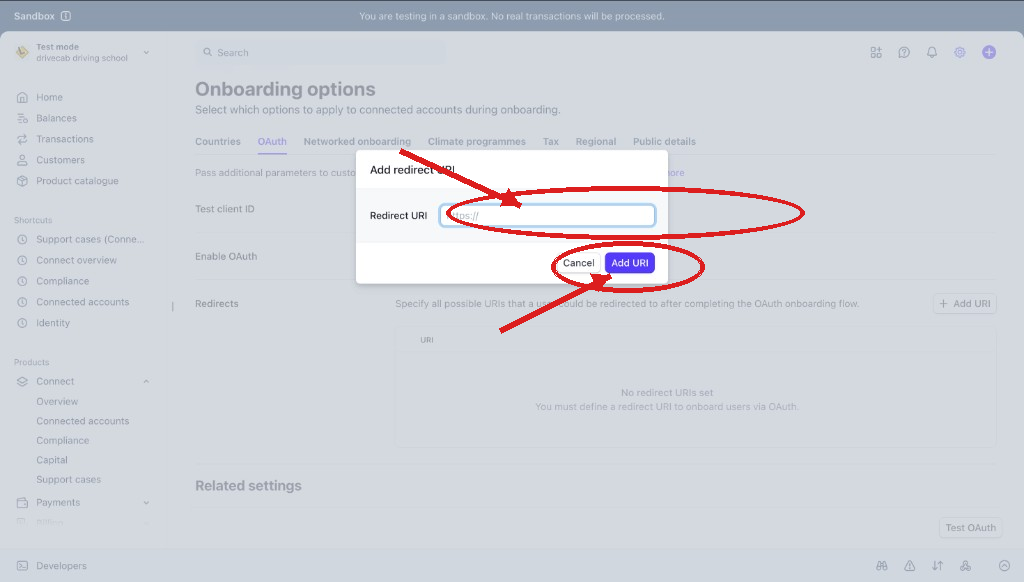The width and height of the screenshot is (1024, 582).
Task: Switch to the Countries tab
Action: [217, 142]
